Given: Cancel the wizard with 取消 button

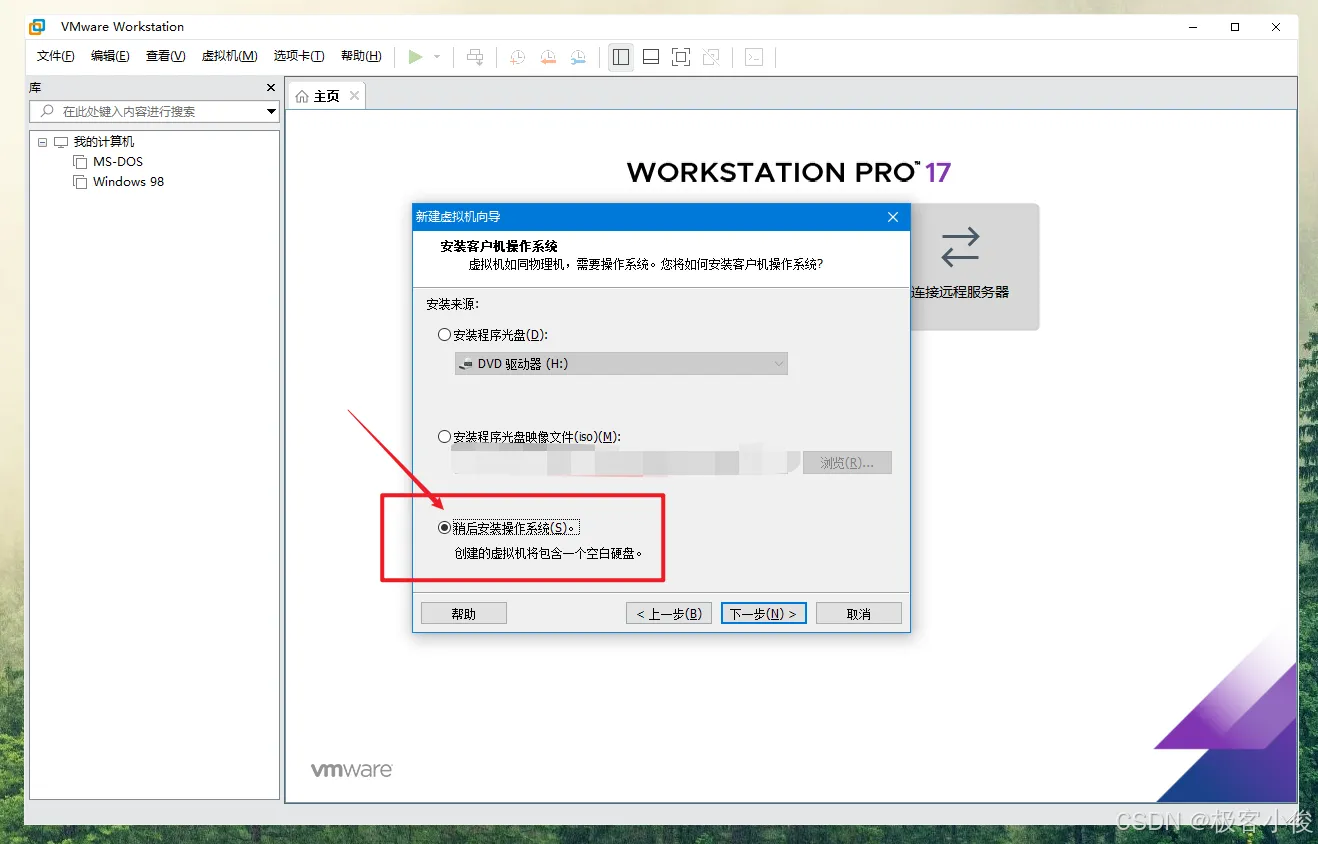Looking at the screenshot, I should 859,614.
